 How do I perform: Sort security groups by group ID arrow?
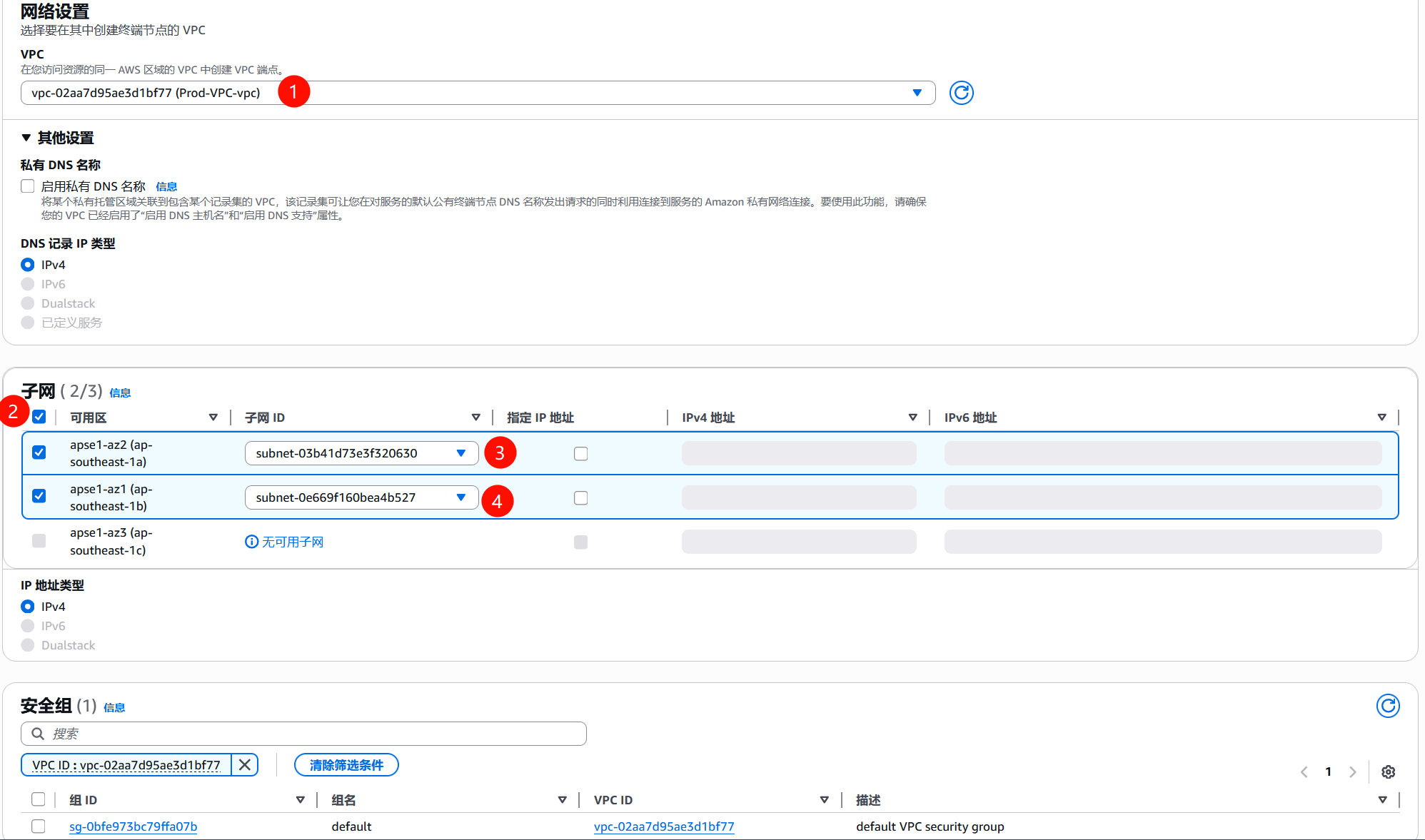300,800
